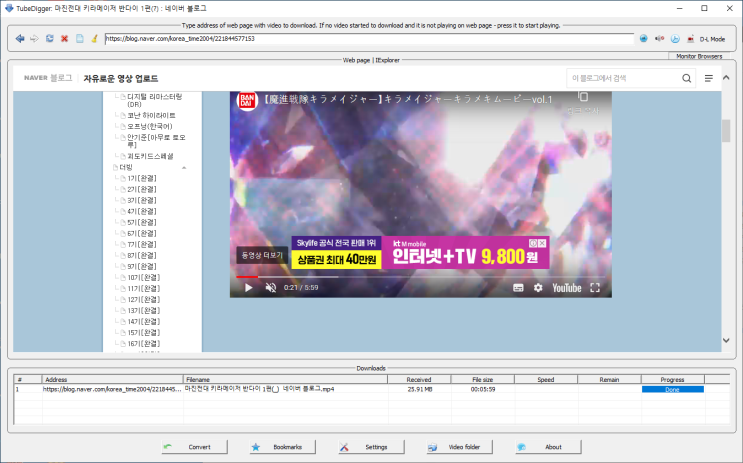Toggle video subtitles
Image resolution: width=743 pixels, height=463 pixels.
[518, 288]
